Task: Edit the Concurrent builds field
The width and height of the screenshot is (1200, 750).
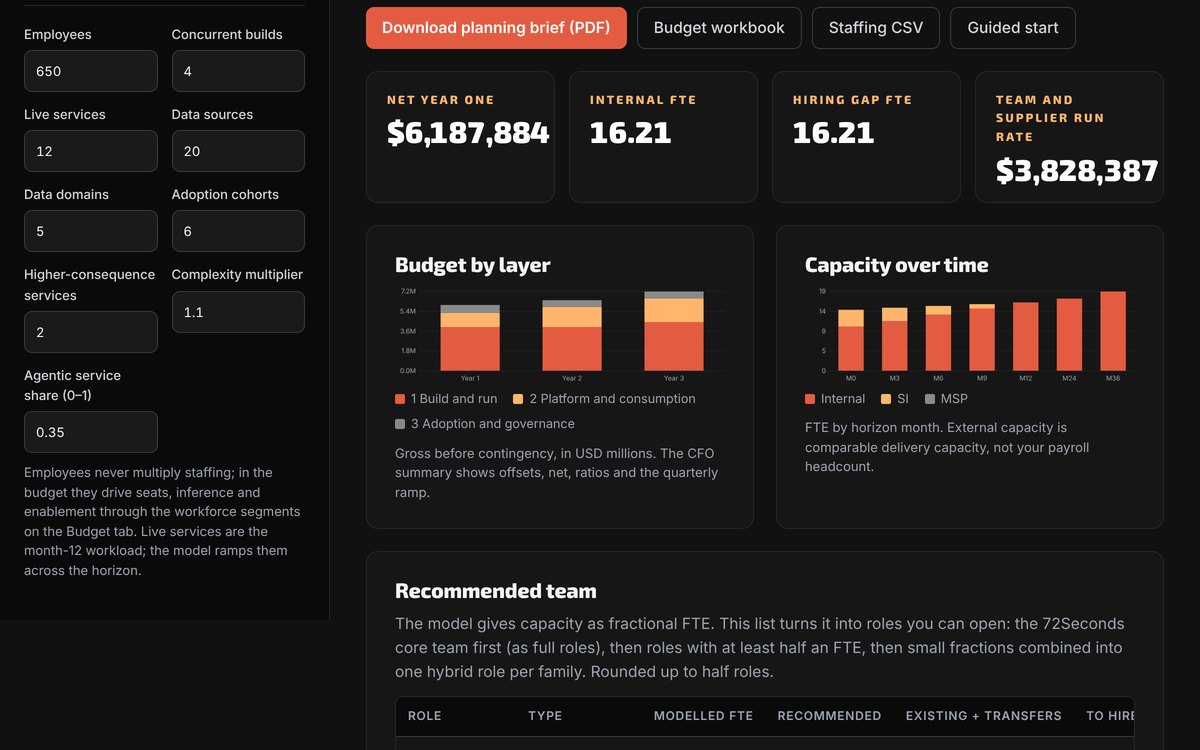Action: pos(238,71)
